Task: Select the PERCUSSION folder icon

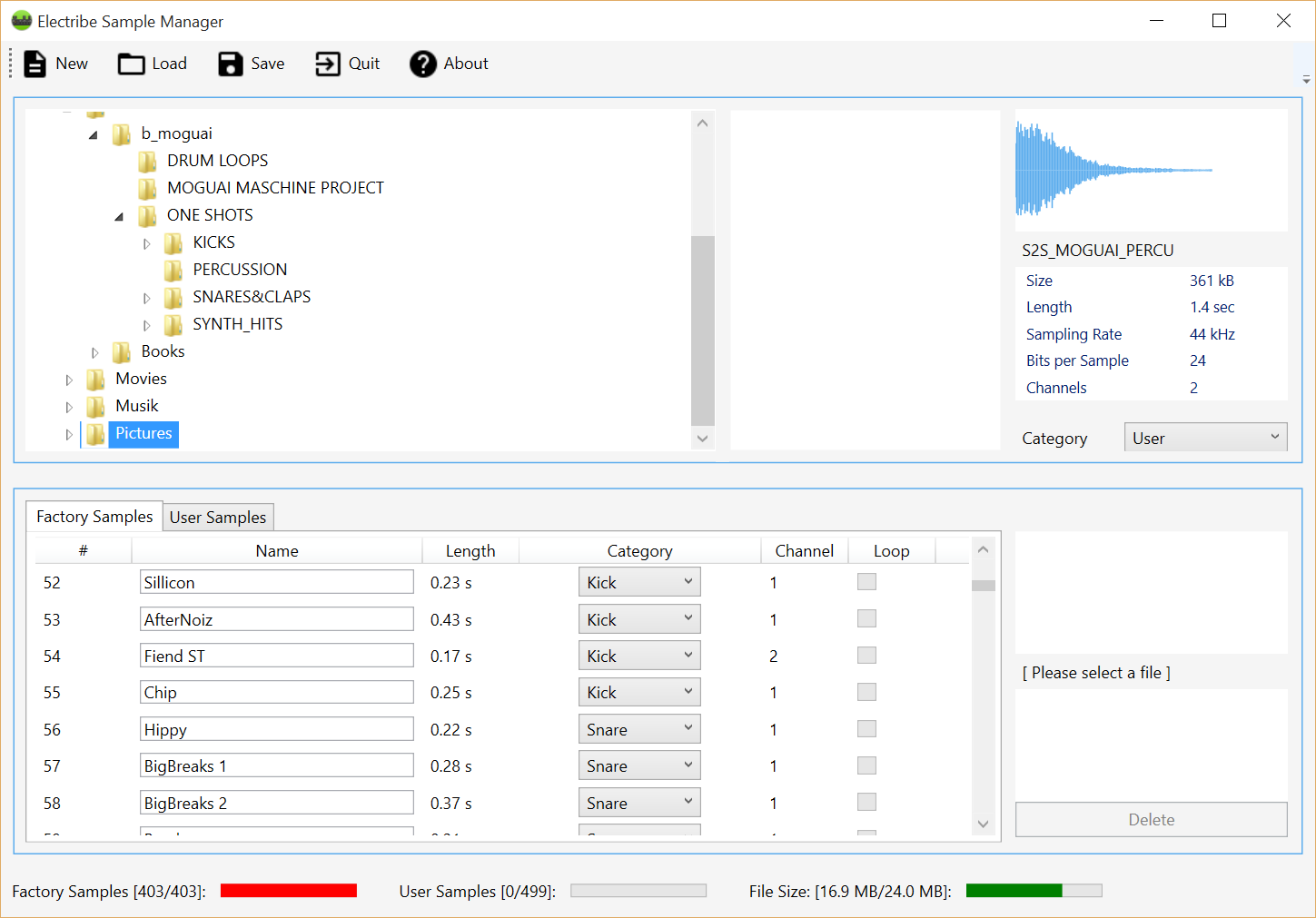Action: pos(173,270)
